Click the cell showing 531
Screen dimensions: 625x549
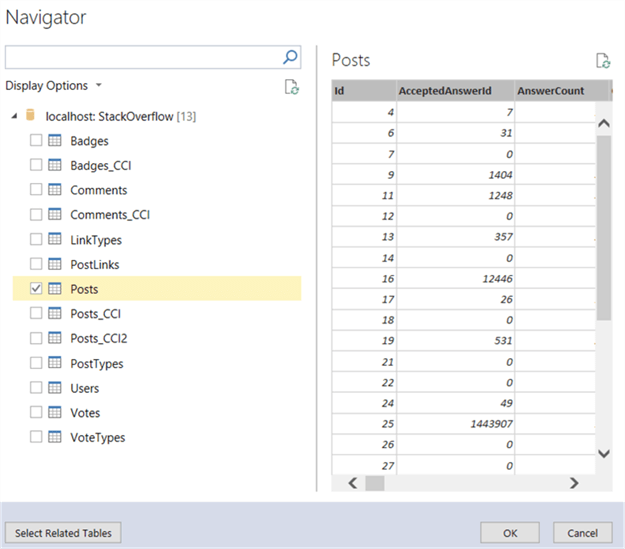click(455, 340)
